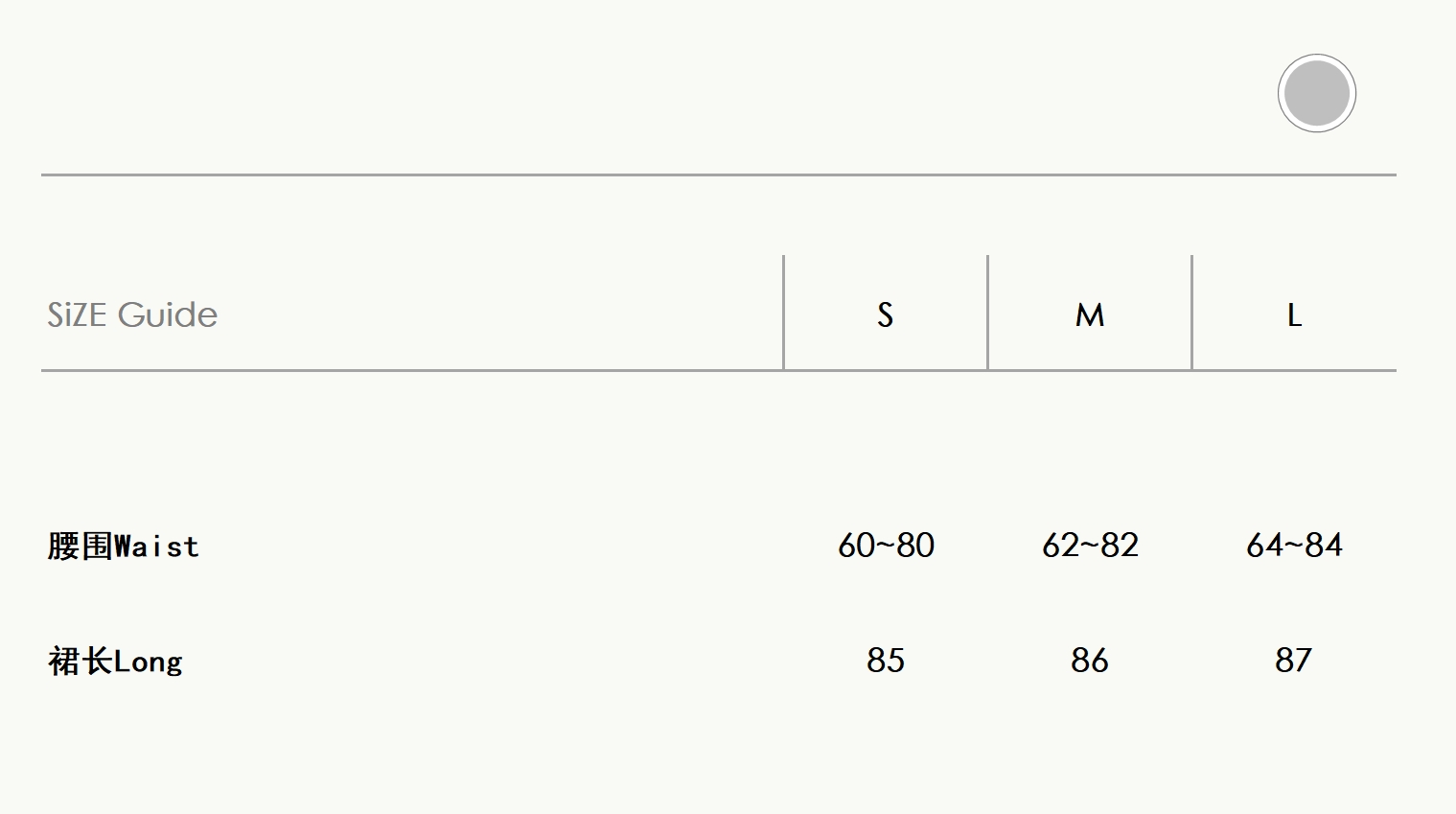1456x814 pixels.
Task: Click the skirt length value 85
Action: pyautogui.click(x=886, y=661)
